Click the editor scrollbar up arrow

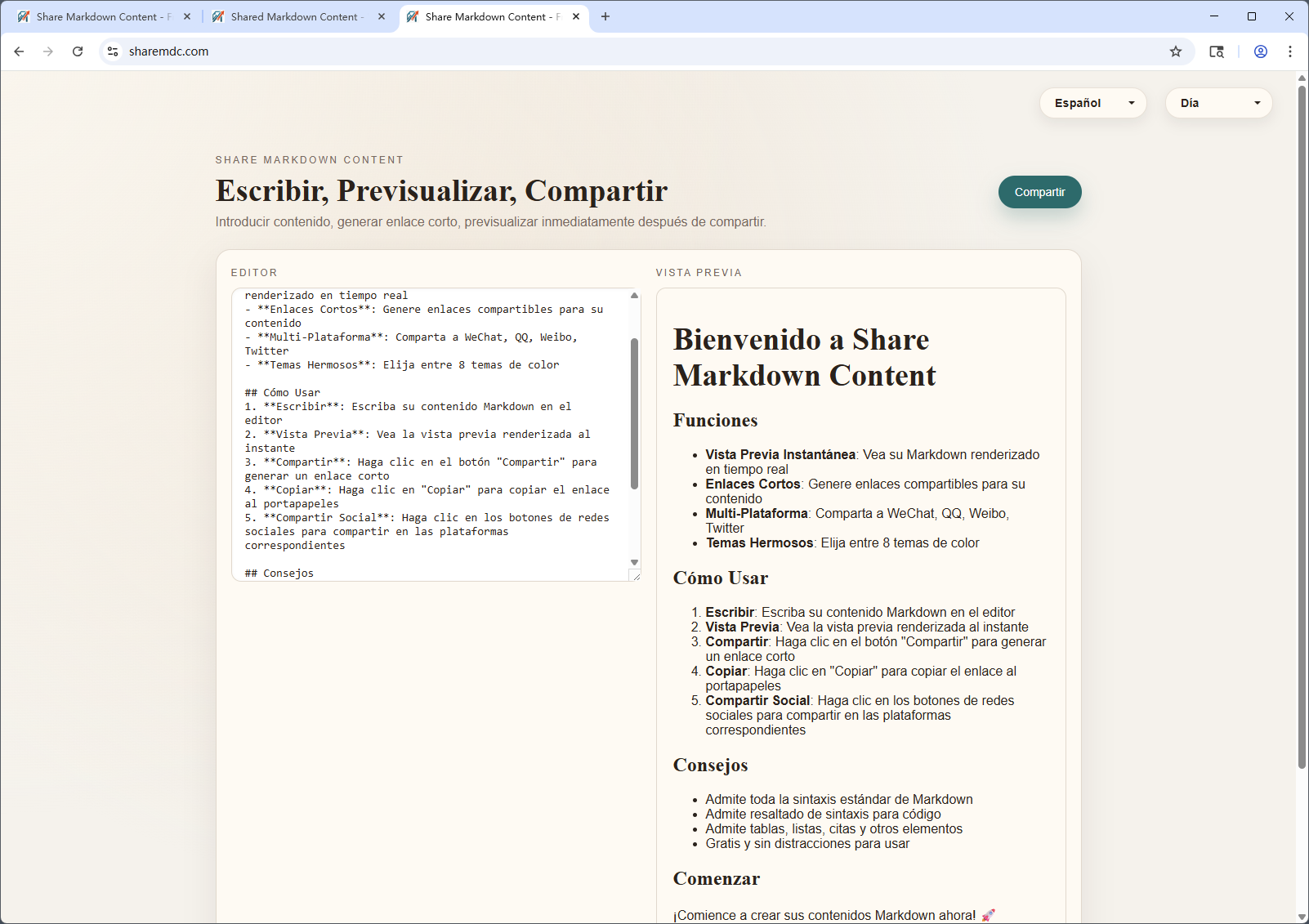tap(634, 296)
